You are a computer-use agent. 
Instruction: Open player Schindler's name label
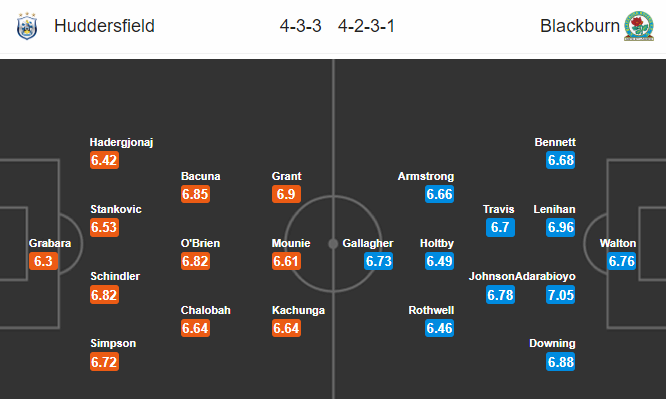pyautogui.click(x=115, y=276)
